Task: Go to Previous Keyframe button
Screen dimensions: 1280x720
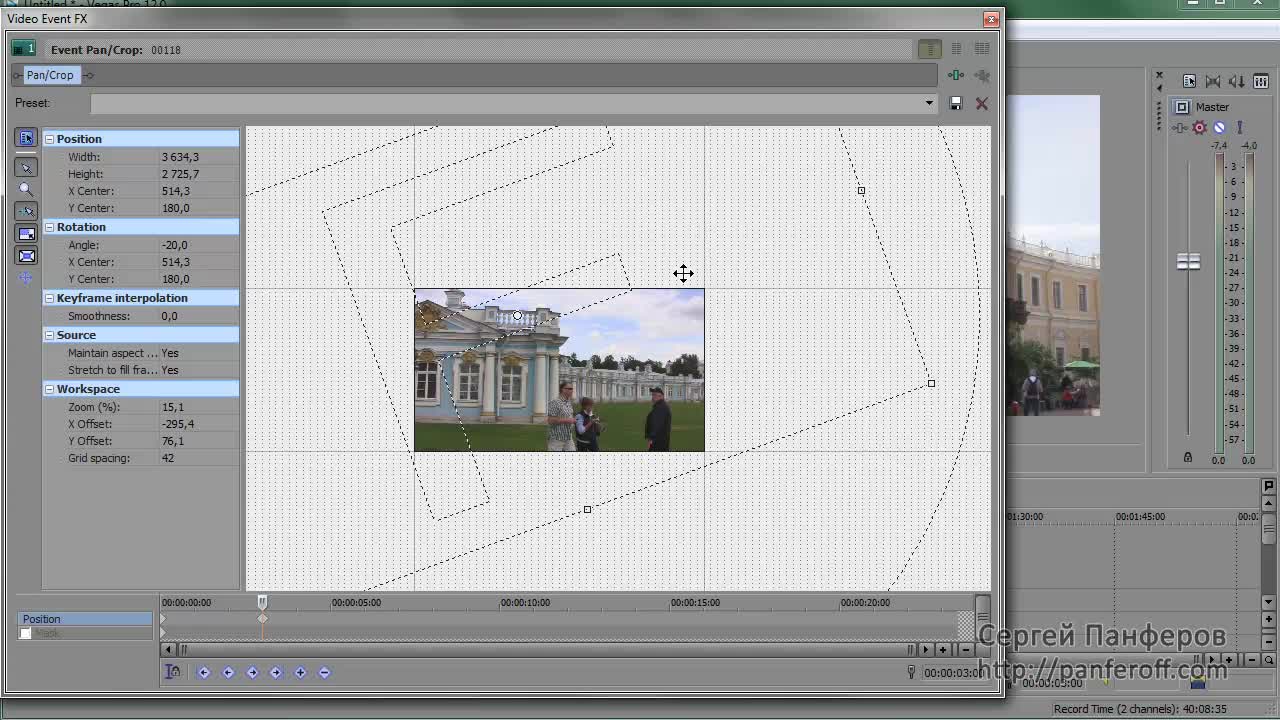Action: [228, 672]
